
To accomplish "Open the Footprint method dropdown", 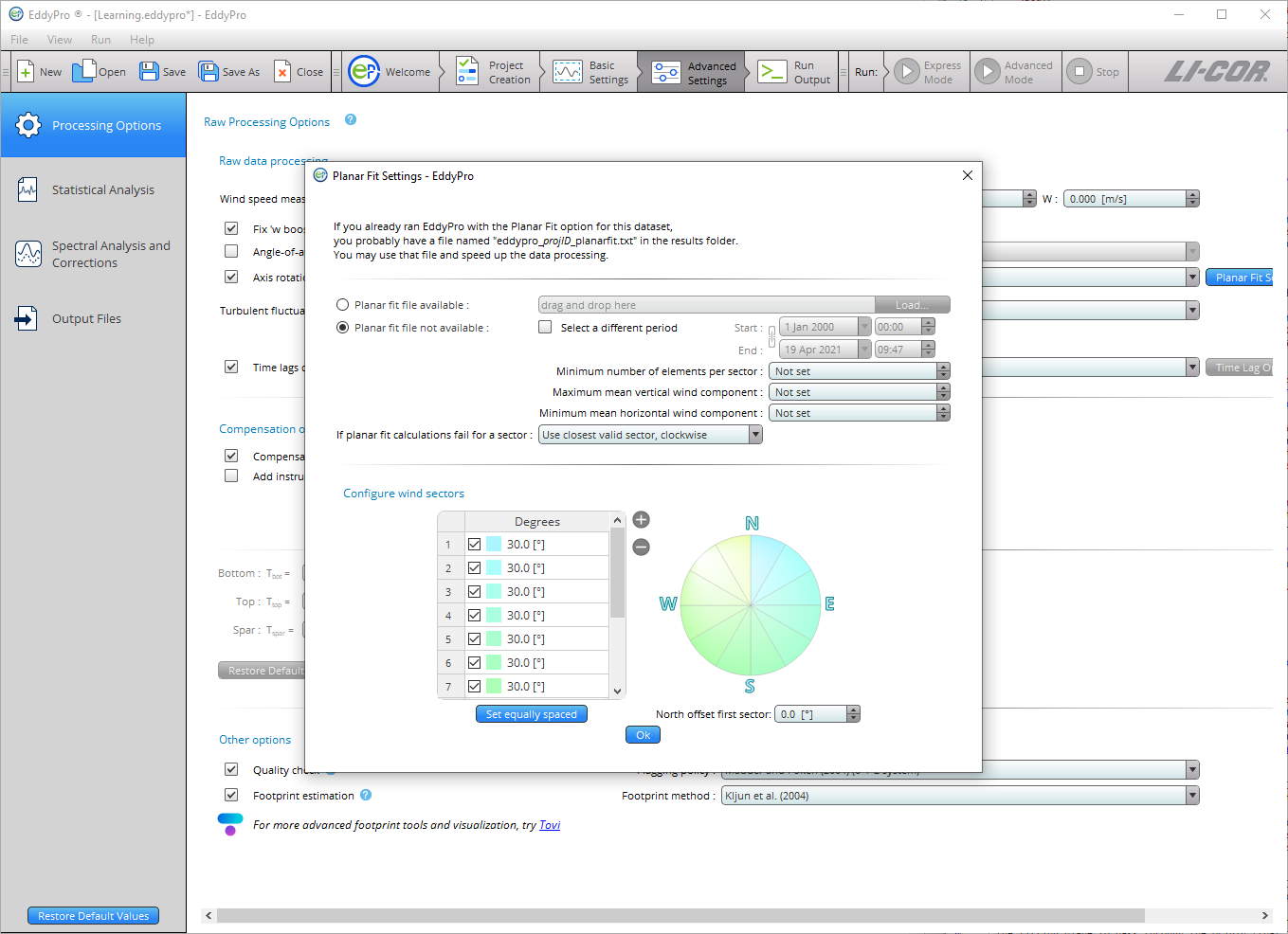I will pos(1192,796).
